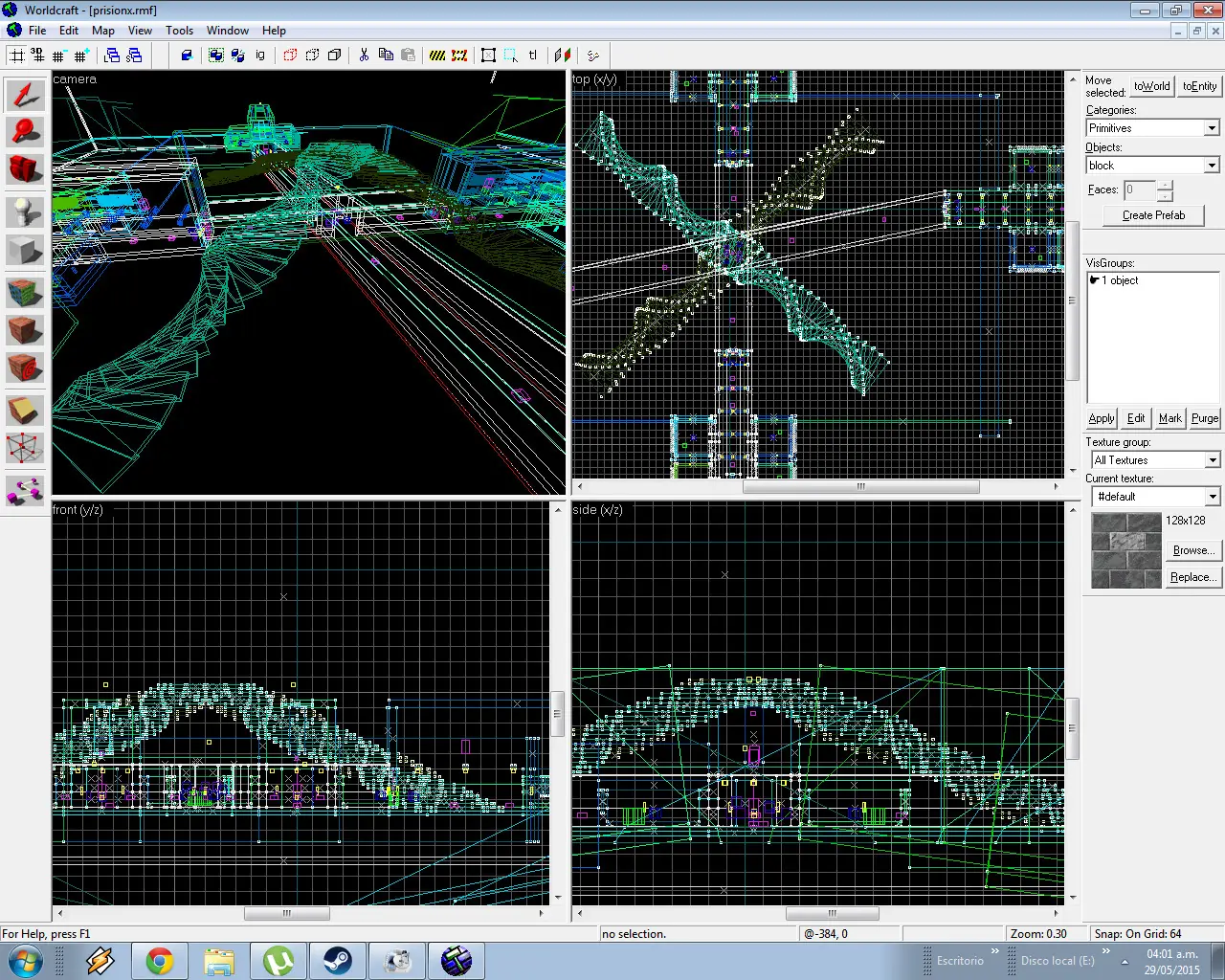
Task: Click the stone texture preview thumbnail
Action: (x=1126, y=550)
